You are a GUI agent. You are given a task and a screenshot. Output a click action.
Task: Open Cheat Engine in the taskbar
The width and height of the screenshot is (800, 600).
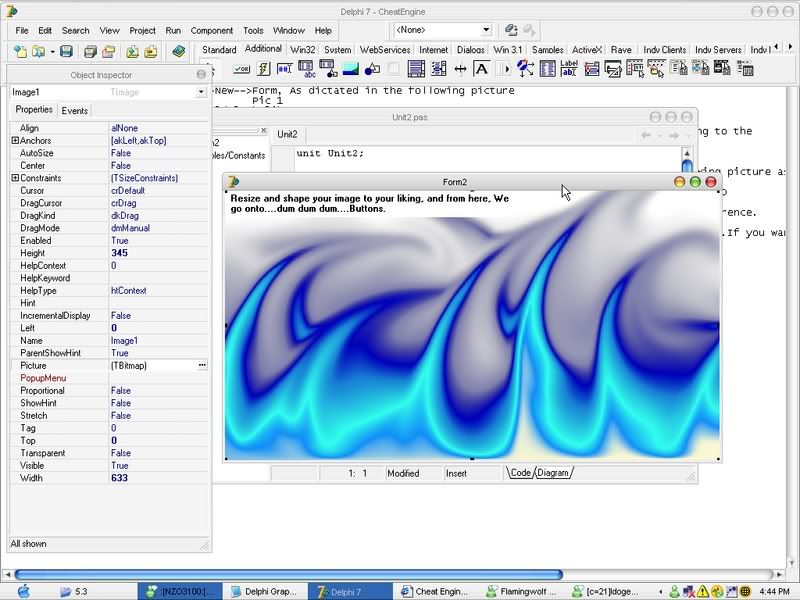(435, 591)
